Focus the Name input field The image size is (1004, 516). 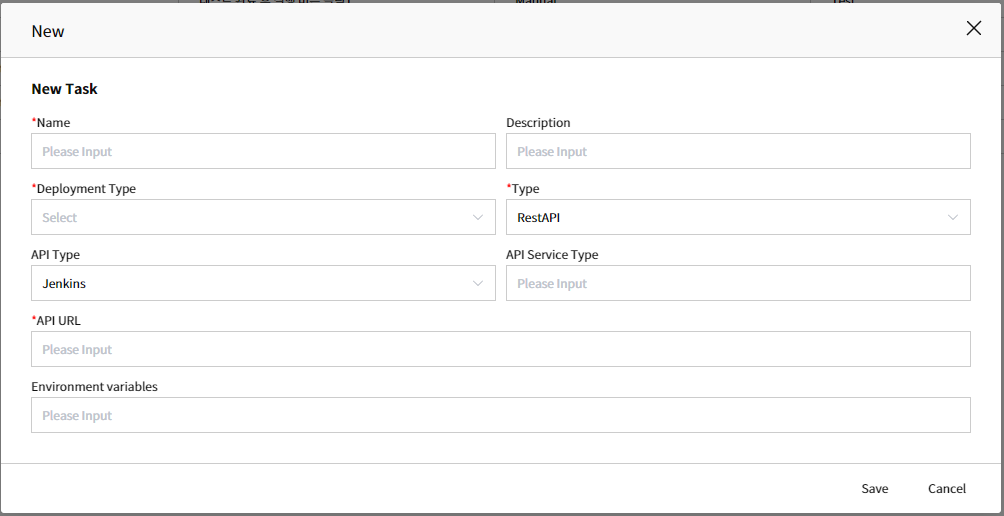point(263,152)
